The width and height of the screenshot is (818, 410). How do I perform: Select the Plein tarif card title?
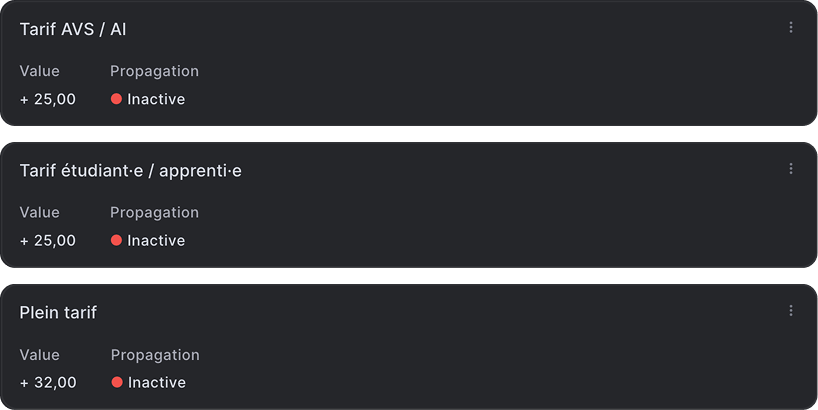coord(58,313)
